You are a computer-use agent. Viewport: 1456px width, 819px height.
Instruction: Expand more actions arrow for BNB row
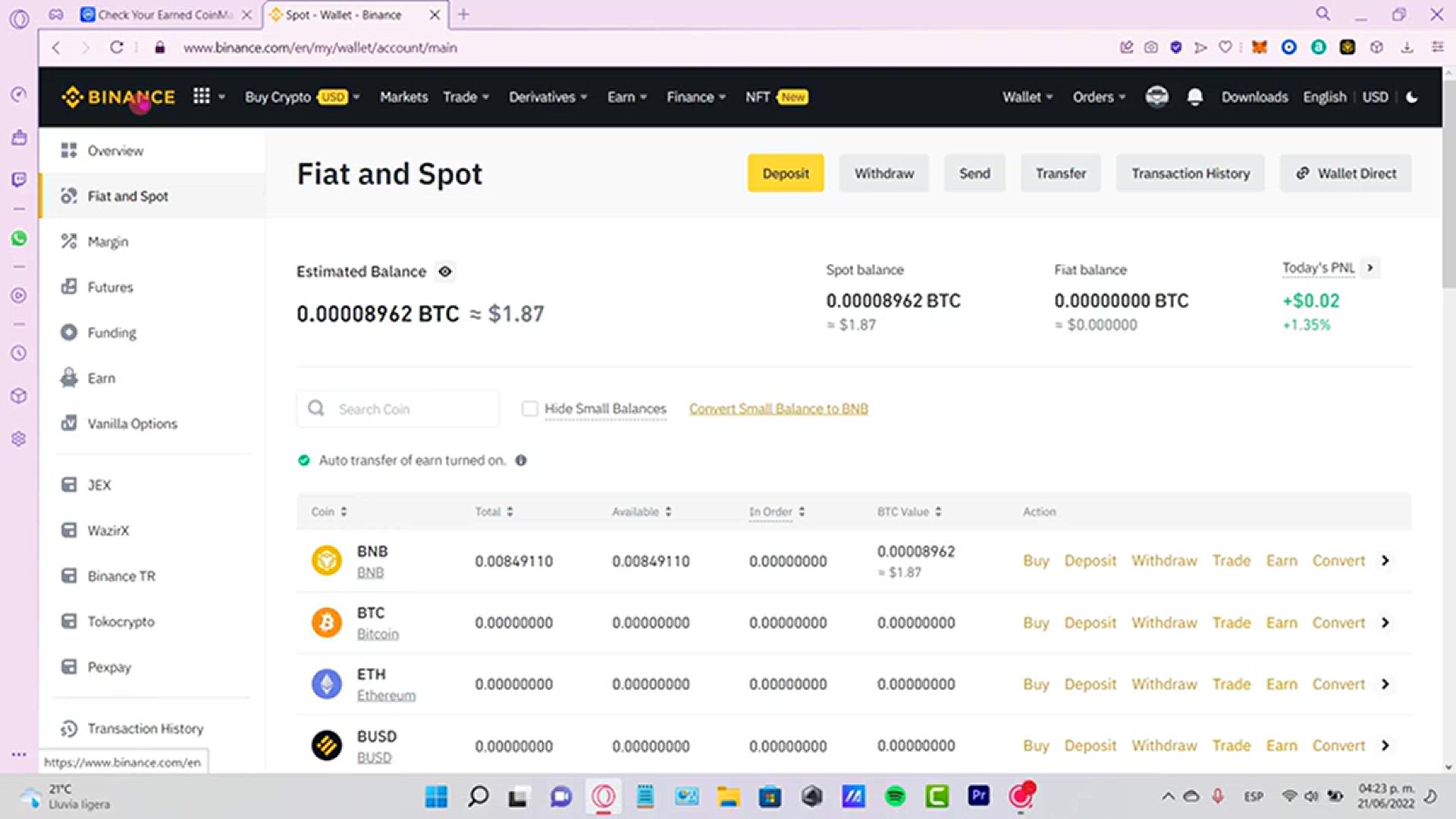pos(1385,560)
